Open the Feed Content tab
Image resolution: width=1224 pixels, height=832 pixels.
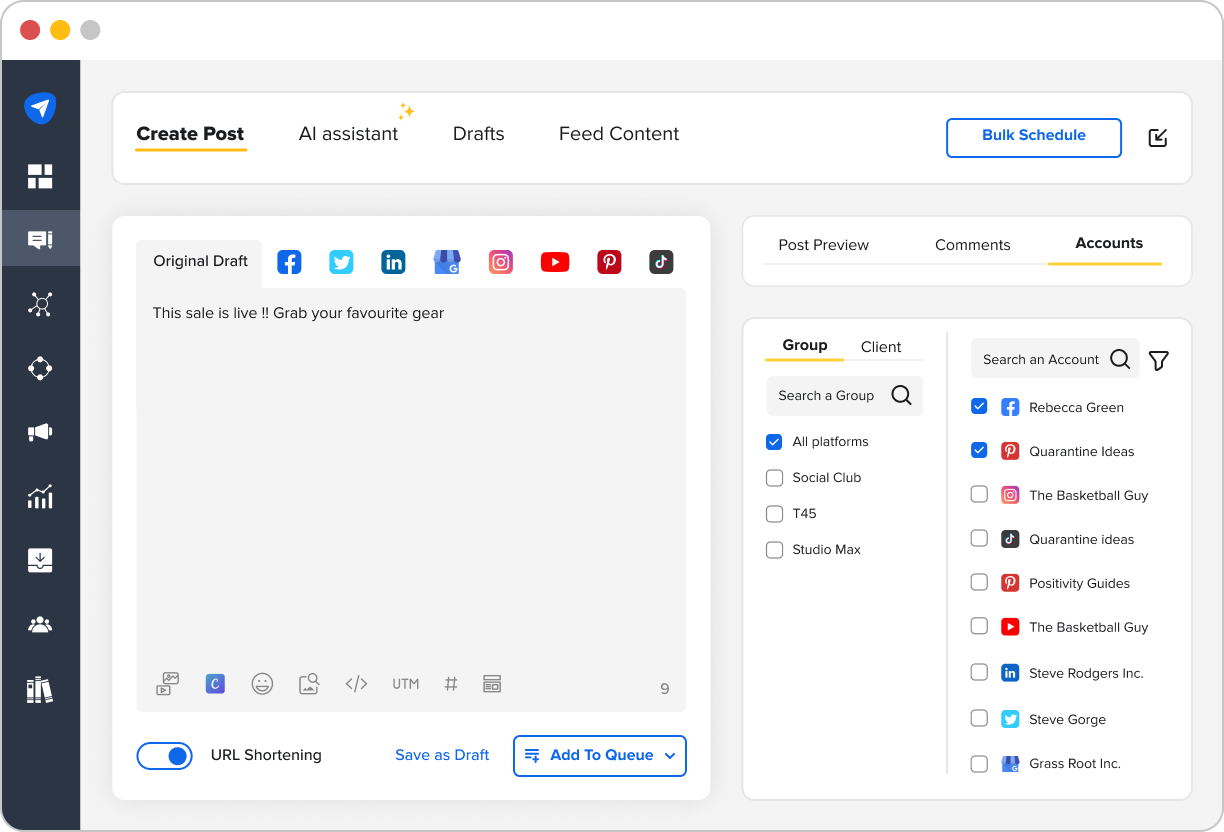click(619, 133)
